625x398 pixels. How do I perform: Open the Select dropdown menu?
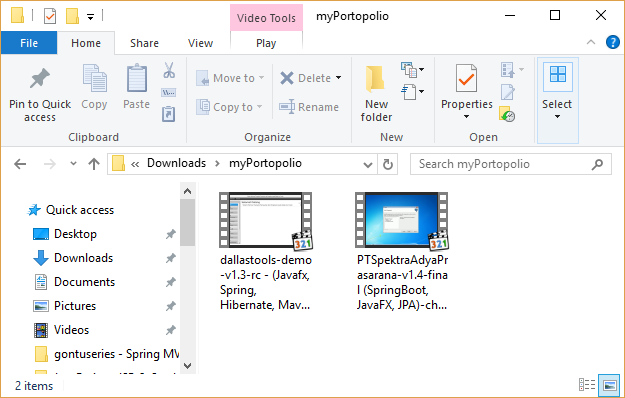tap(557, 100)
